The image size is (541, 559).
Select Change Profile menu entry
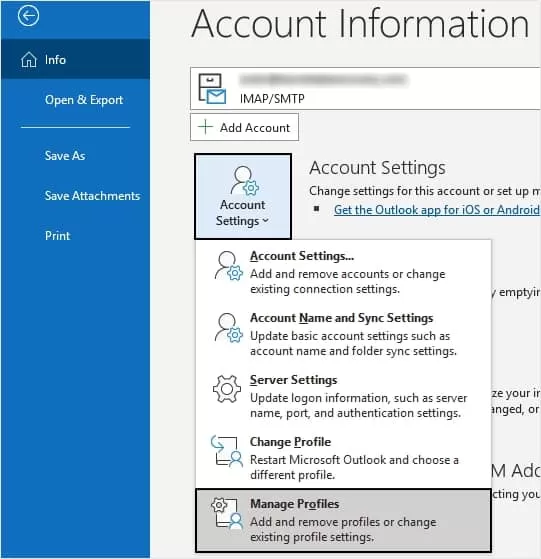(x=344, y=458)
